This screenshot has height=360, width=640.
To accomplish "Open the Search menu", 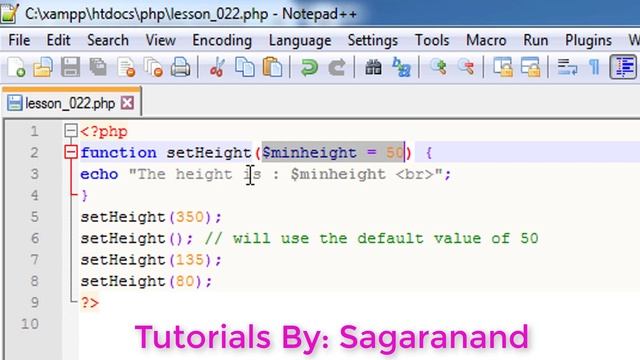I will tap(108, 40).
